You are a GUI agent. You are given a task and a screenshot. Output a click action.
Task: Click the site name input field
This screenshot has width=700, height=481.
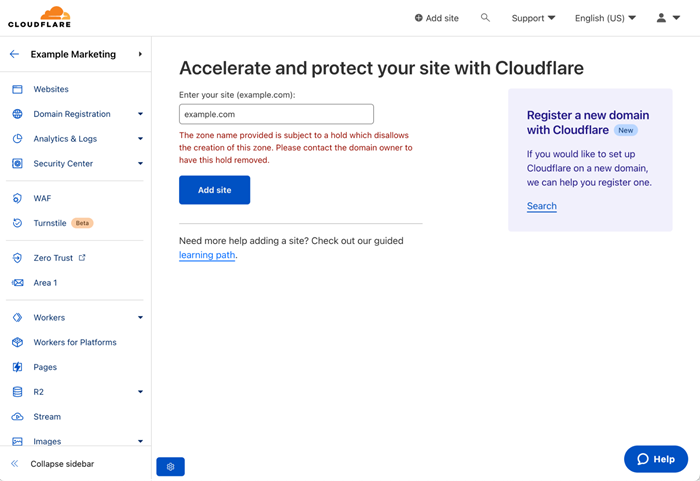point(276,114)
